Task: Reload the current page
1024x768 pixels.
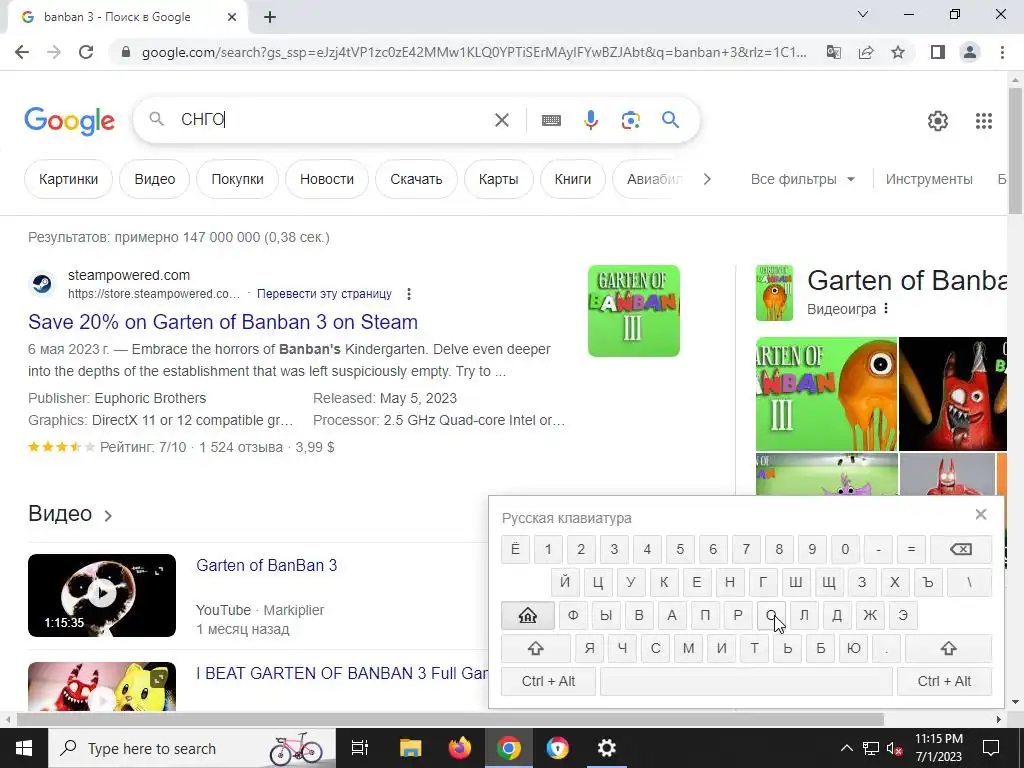Action: pyautogui.click(x=86, y=52)
